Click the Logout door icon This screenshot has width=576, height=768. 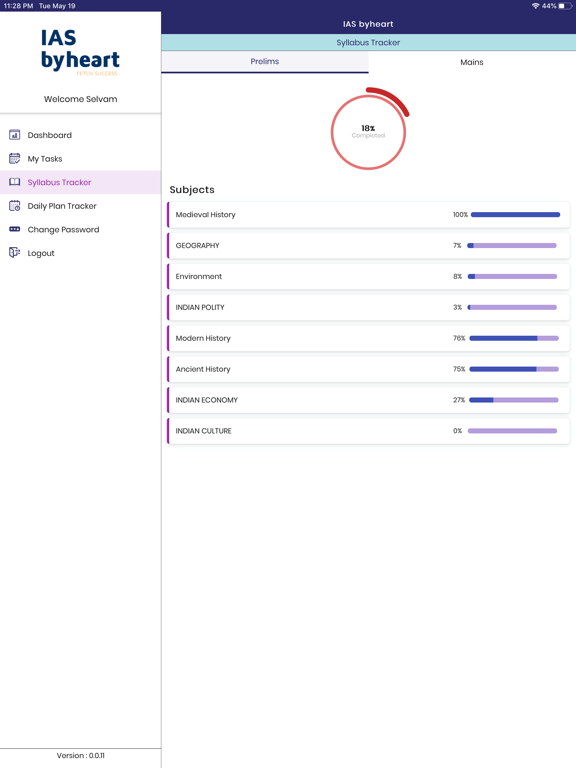[x=15, y=253]
